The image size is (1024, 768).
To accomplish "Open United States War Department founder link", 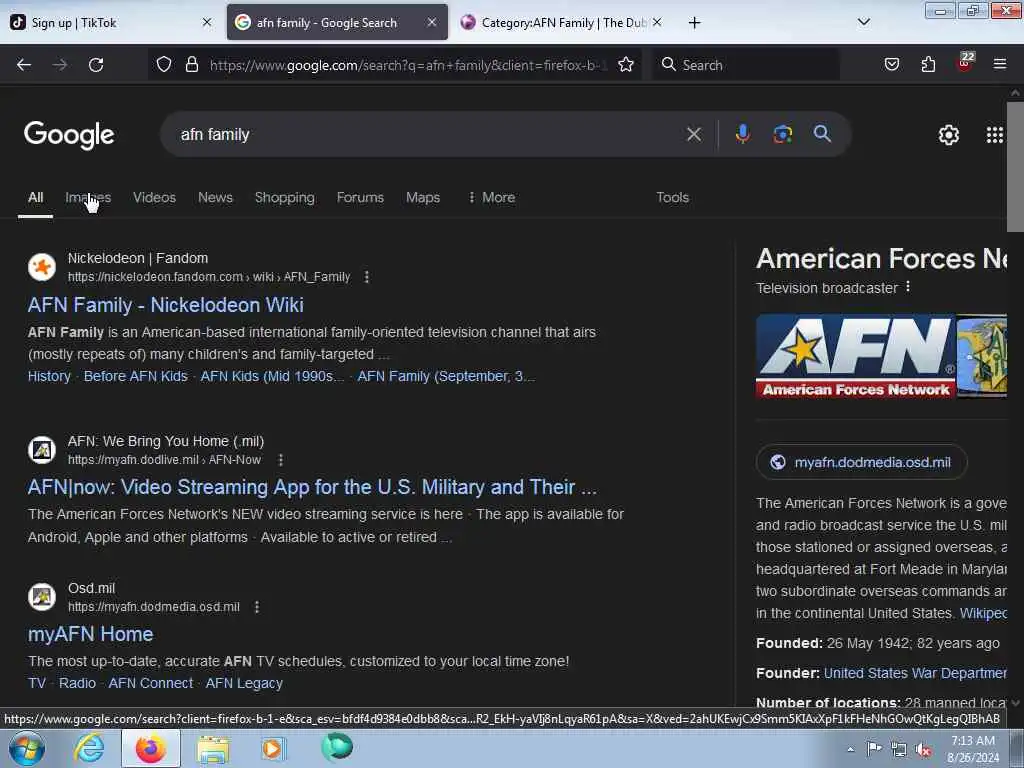I will pos(915,673).
